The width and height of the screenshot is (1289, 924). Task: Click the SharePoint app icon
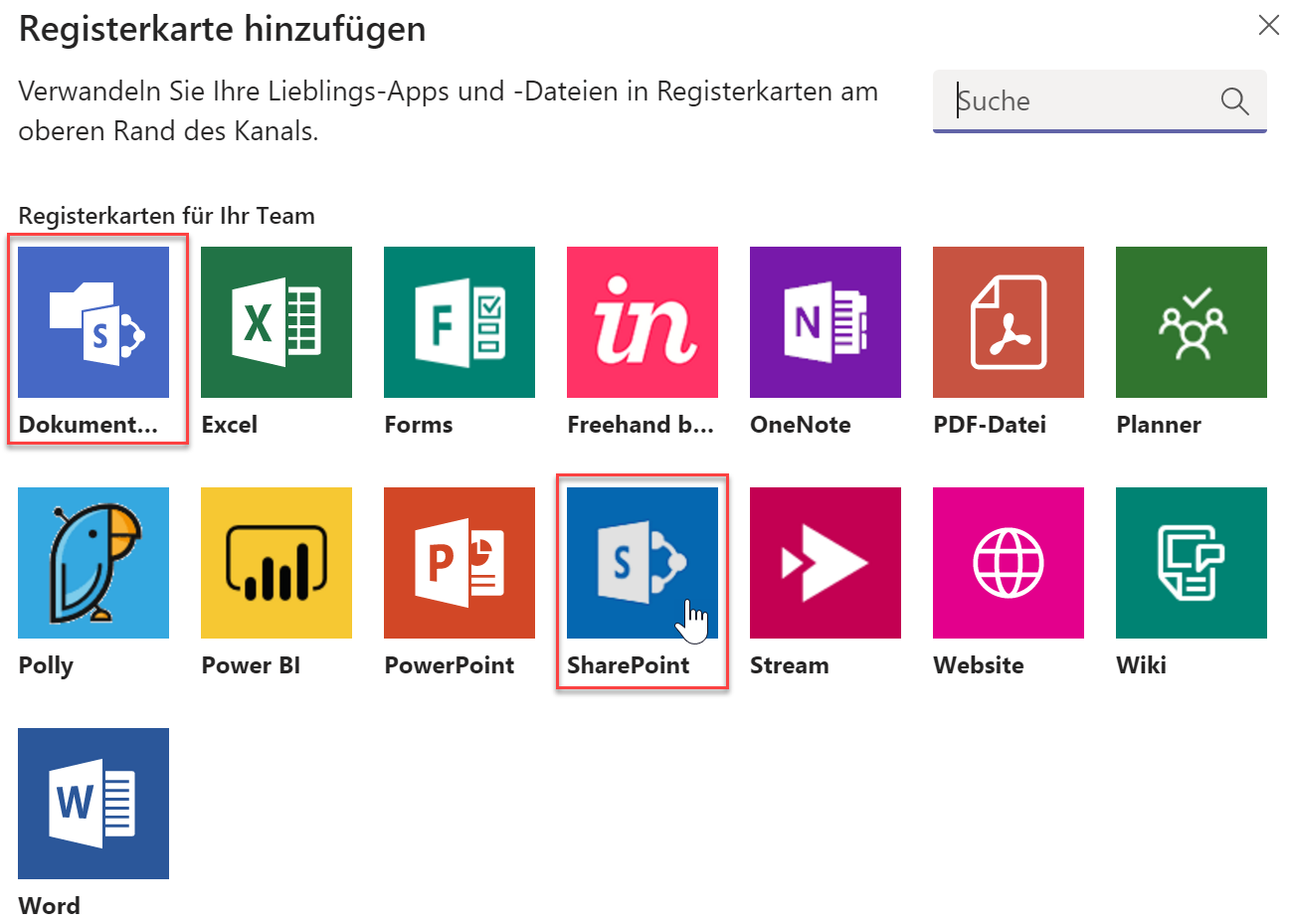pyautogui.click(x=643, y=563)
